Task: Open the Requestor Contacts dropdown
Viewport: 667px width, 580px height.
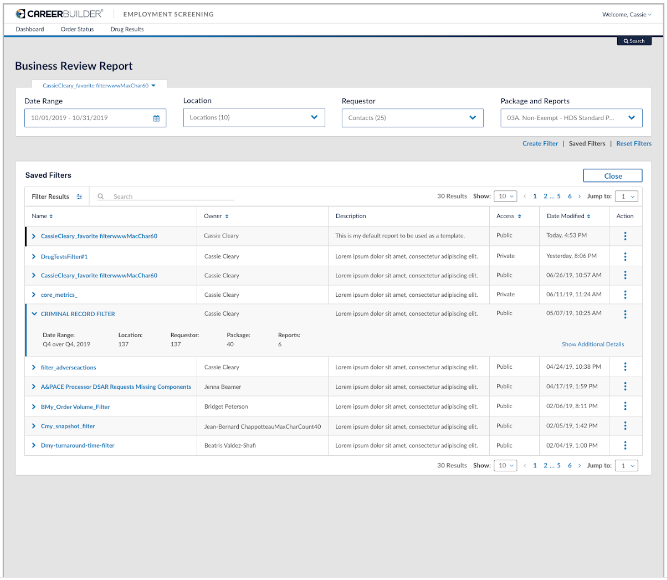Action: 473,118
